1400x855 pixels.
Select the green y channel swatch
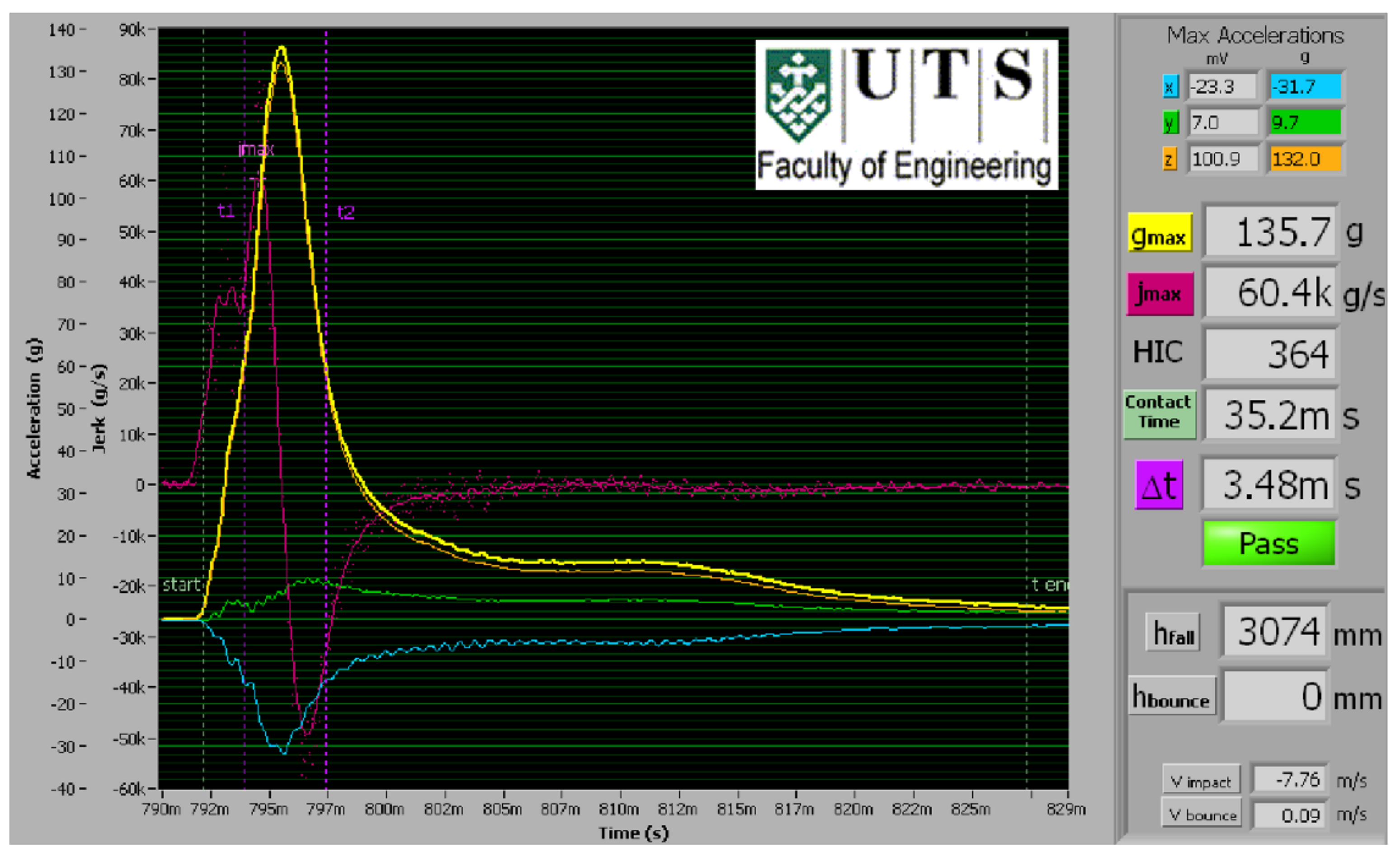(x=1170, y=123)
